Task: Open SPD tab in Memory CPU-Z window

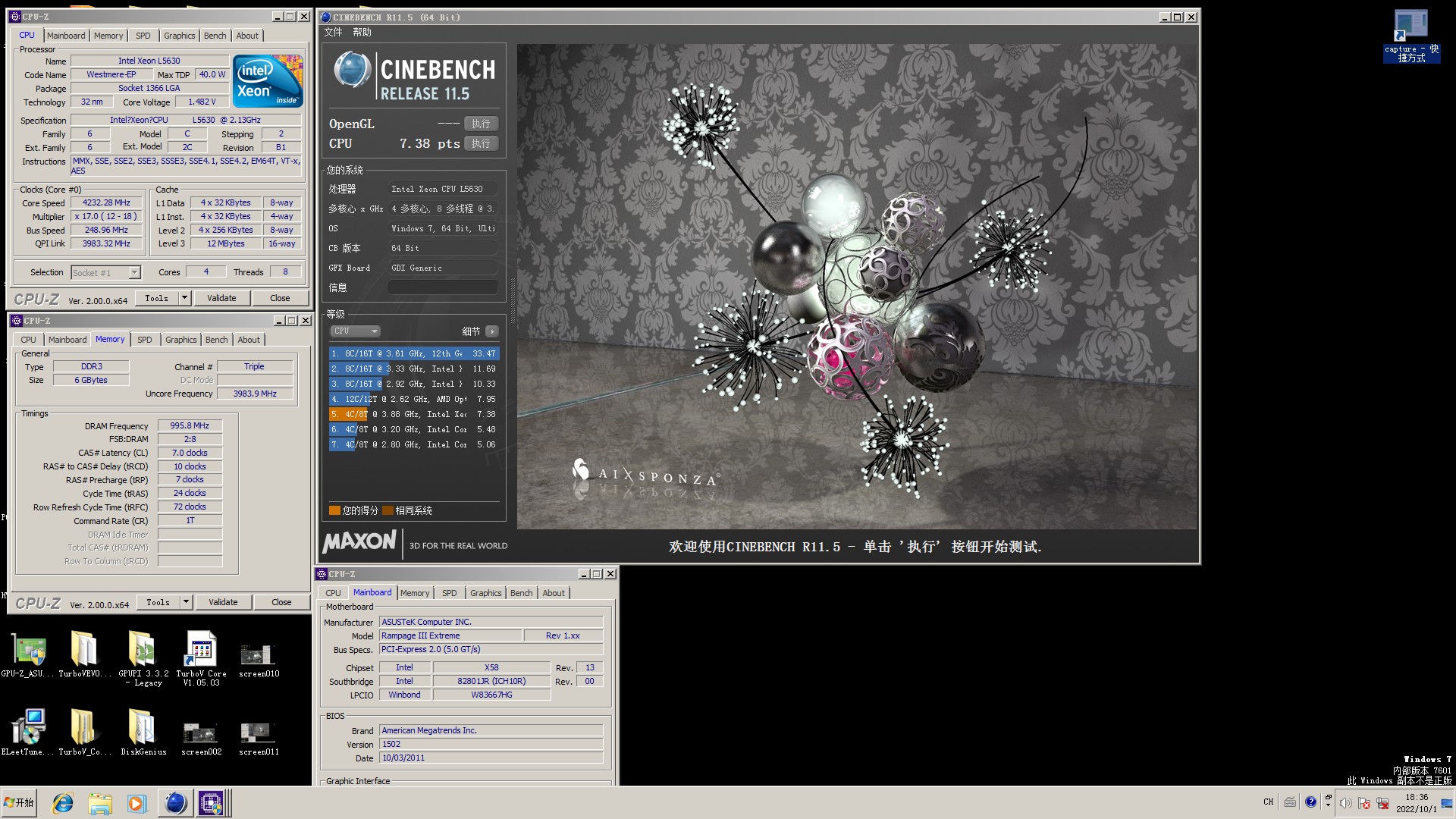Action: click(x=145, y=340)
